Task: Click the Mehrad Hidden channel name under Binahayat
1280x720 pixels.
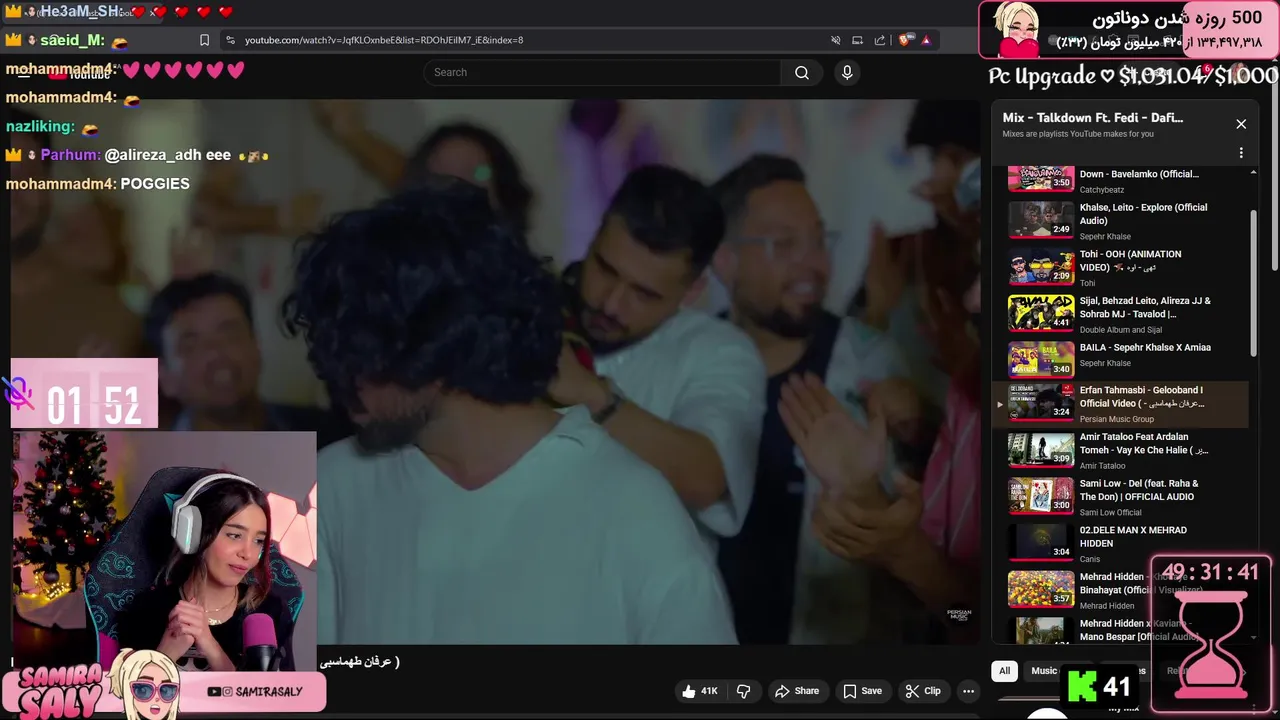Action: 1107,606
